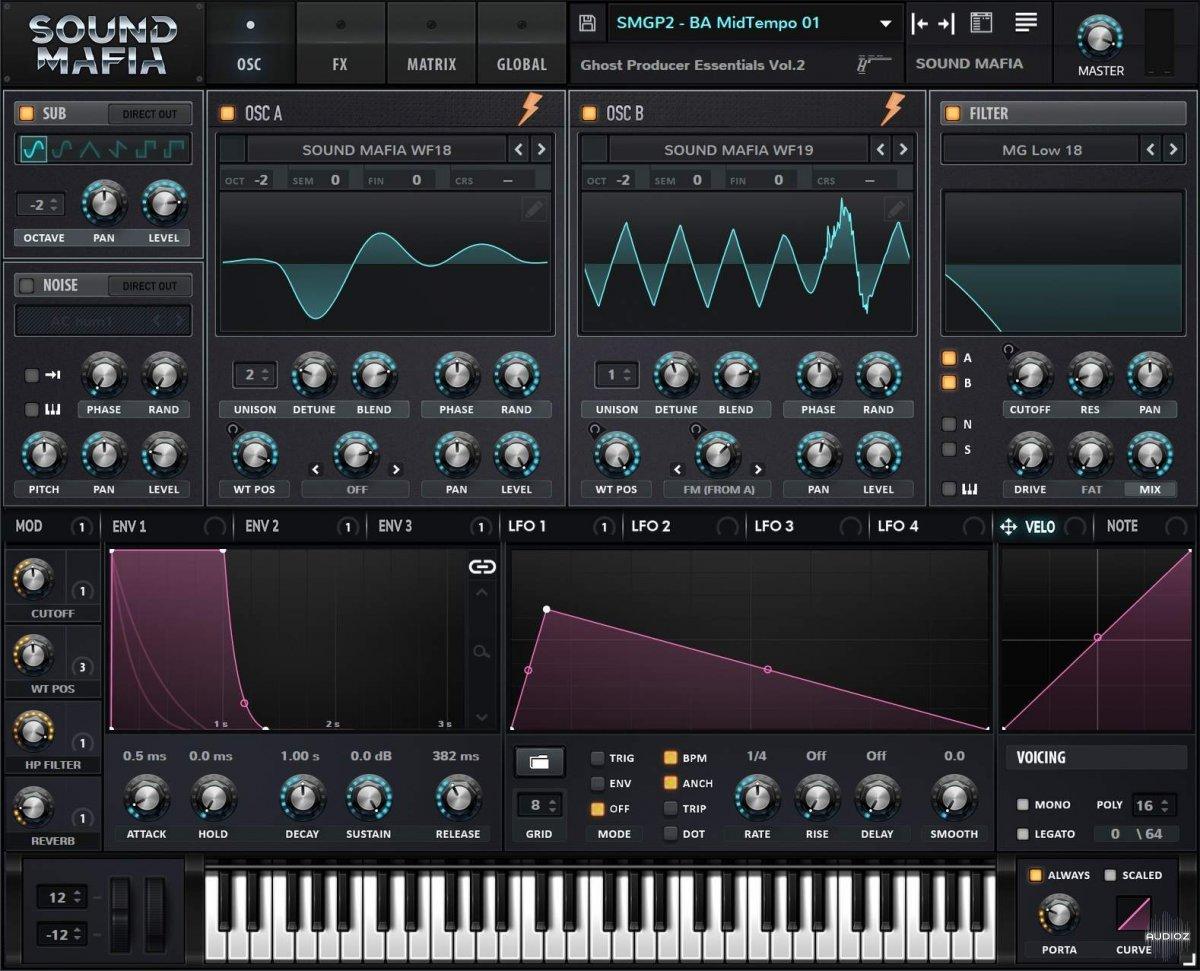Click the MIX label under the filter knob

[x=1150, y=490]
